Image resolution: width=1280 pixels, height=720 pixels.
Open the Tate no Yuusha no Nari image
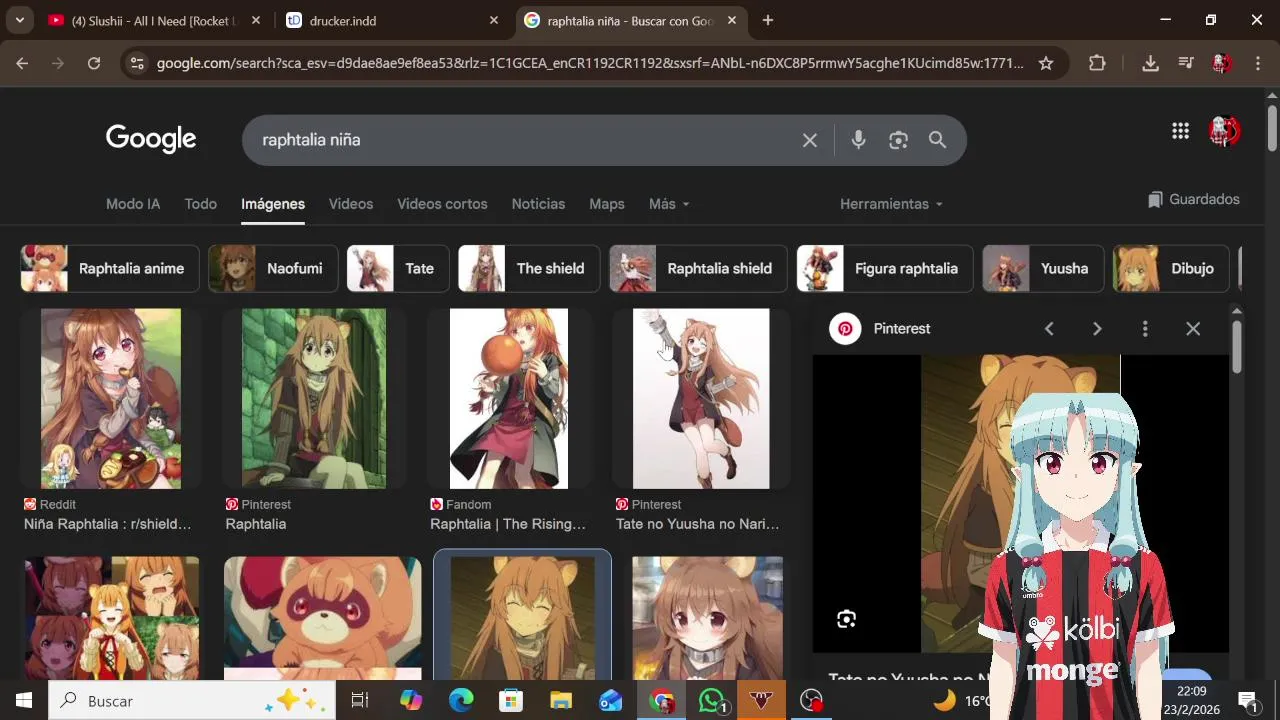(701, 398)
